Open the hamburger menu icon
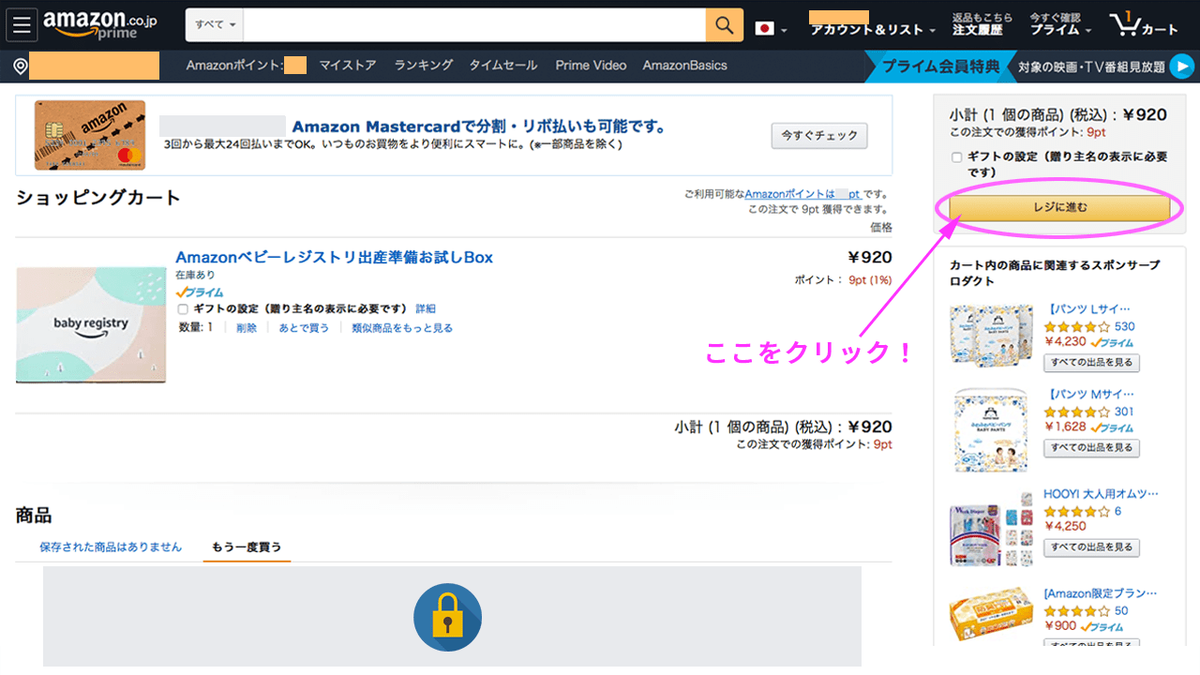The height and width of the screenshot is (675, 1200). [22, 24]
